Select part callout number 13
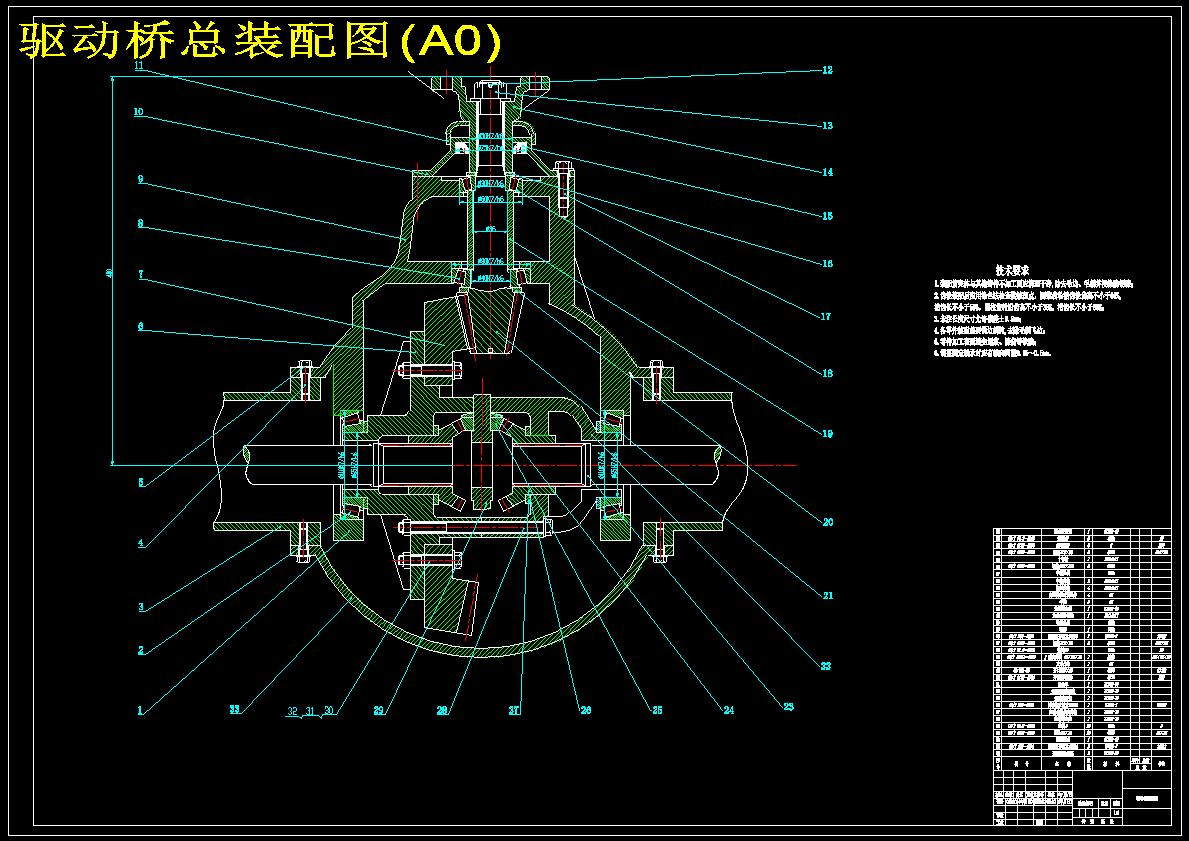The image size is (1189, 841). (827, 126)
